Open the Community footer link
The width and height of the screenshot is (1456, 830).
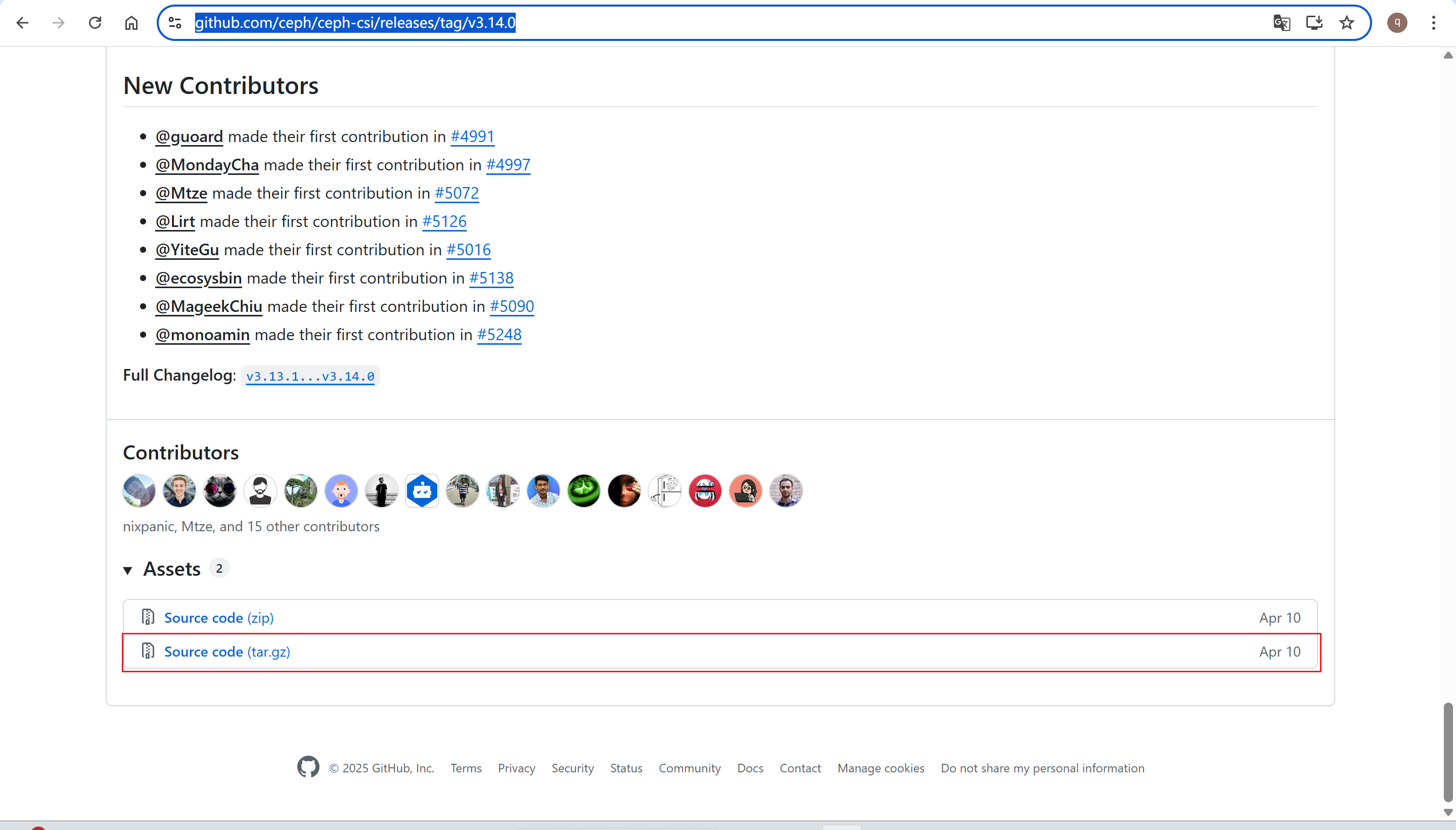690,768
